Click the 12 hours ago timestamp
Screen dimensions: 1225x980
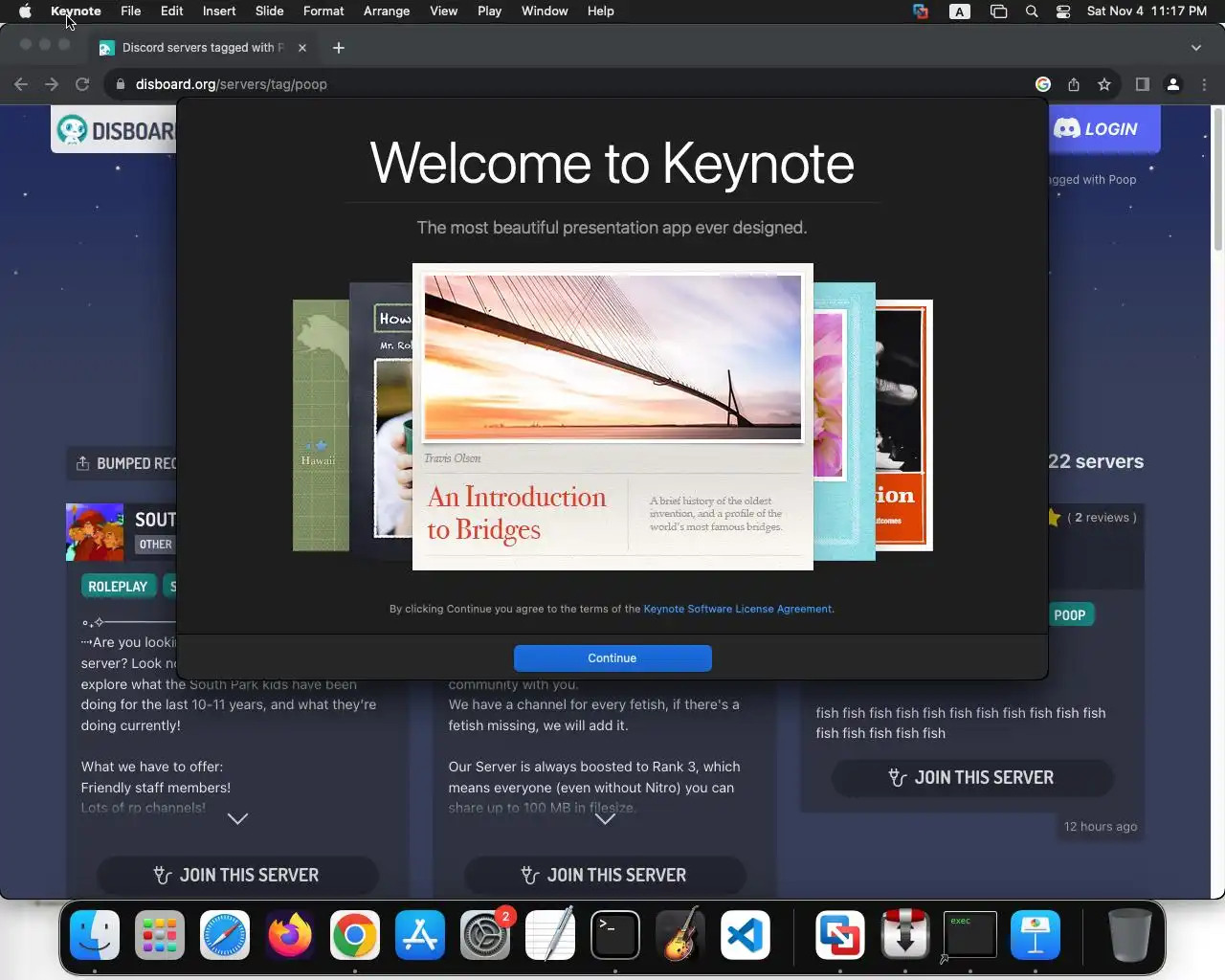[1101, 826]
